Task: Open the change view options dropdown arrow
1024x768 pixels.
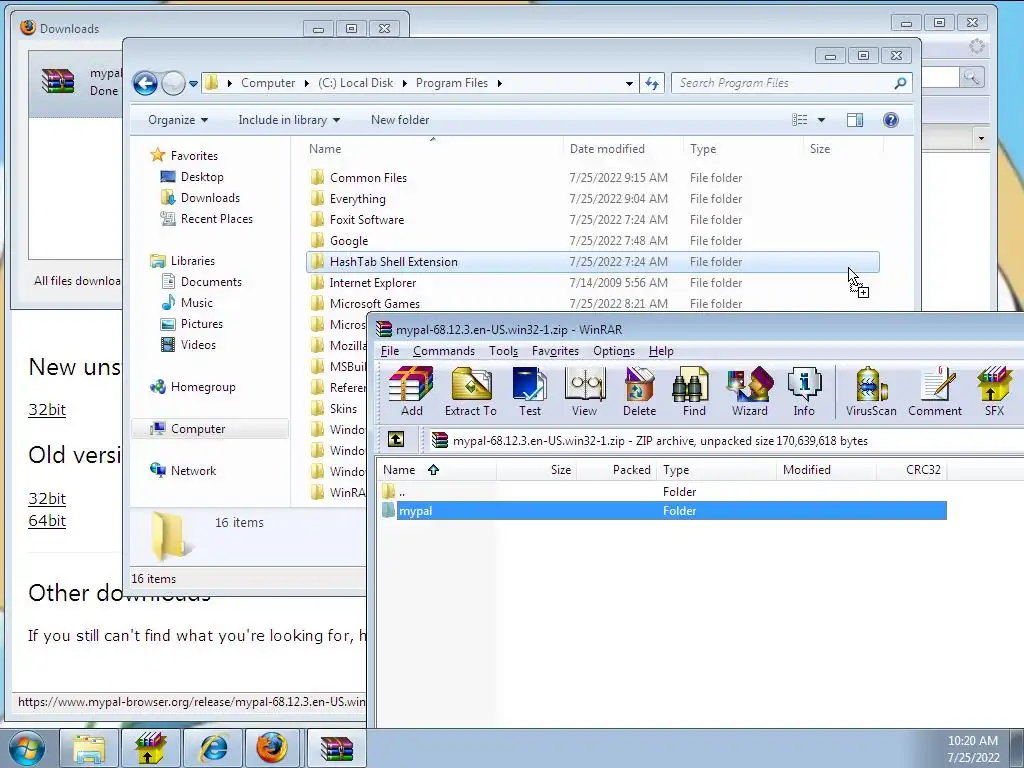Action: coord(821,120)
